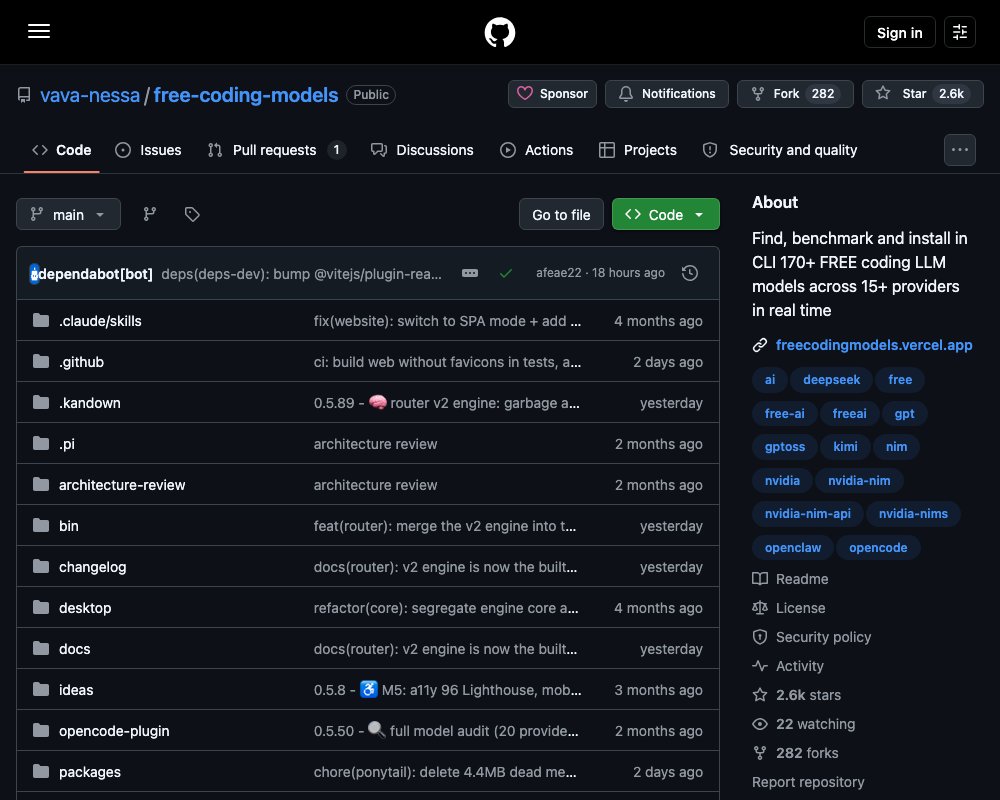Click Report repository link
This screenshot has width=1000, height=800.
click(x=808, y=782)
